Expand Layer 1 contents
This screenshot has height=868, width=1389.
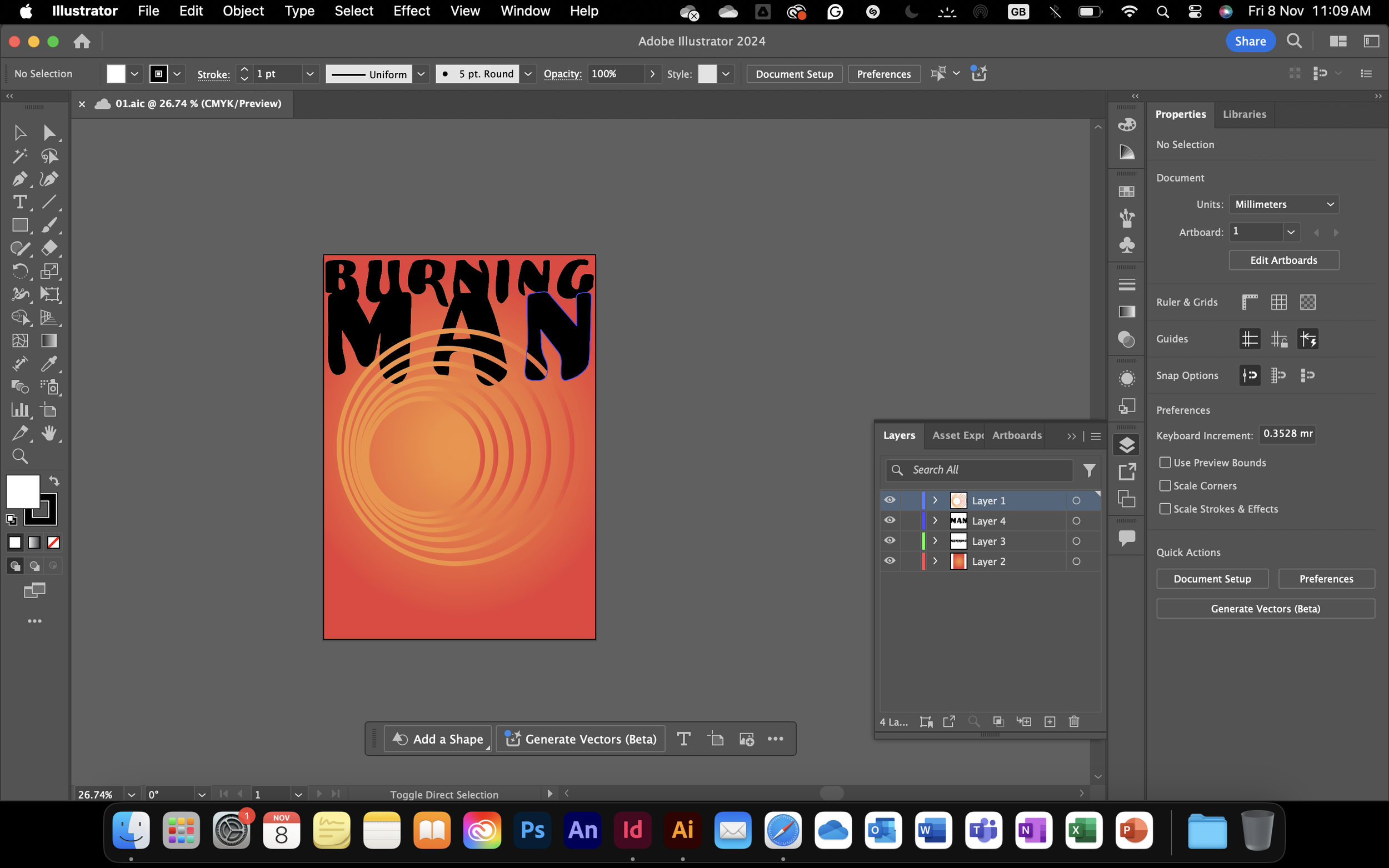click(935, 500)
